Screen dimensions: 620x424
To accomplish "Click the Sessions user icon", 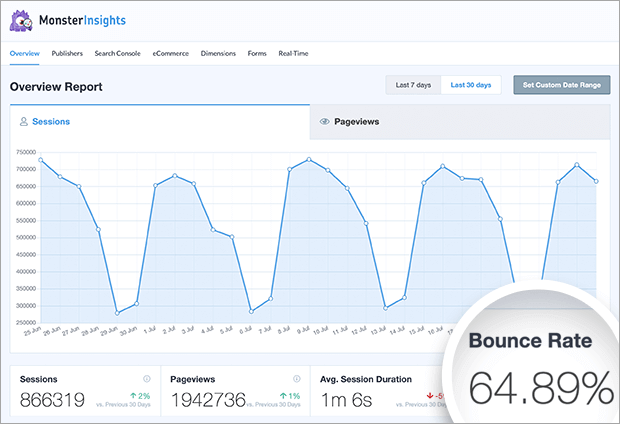I will click(x=24, y=122).
